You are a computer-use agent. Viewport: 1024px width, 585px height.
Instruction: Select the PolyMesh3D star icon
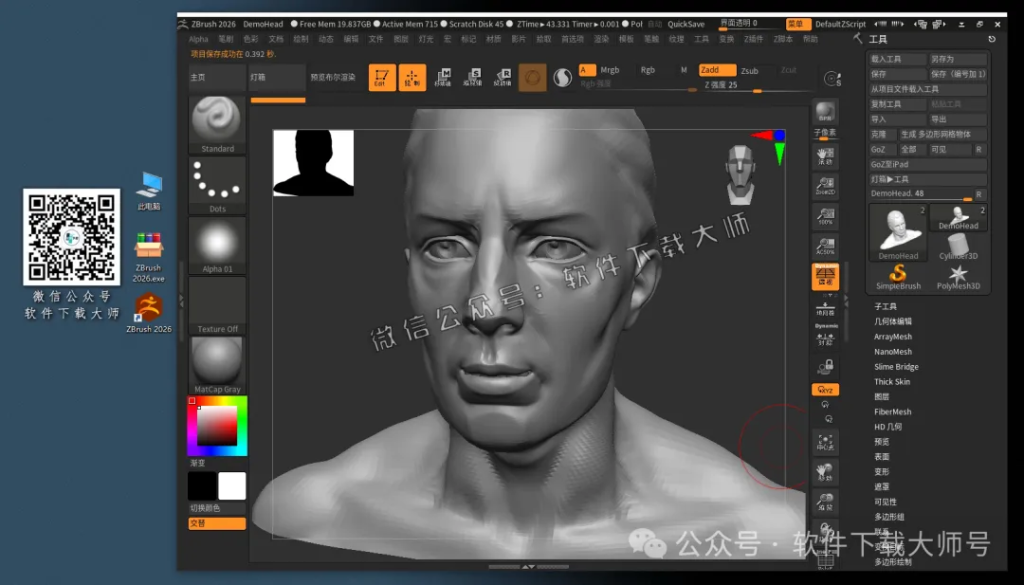(x=959, y=273)
